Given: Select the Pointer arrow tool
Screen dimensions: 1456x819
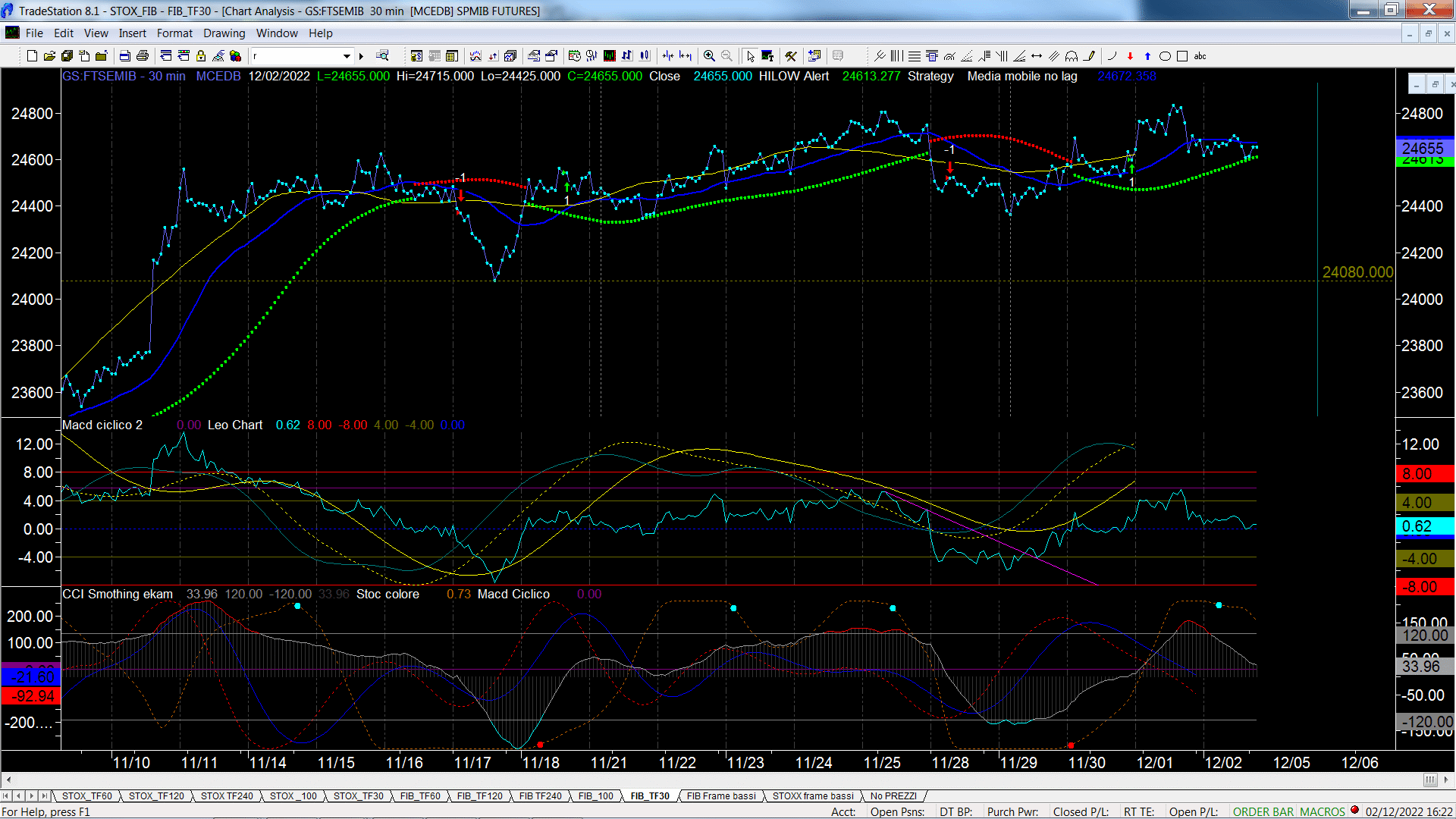Looking at the screenshot, I should [x=750, y=56].
